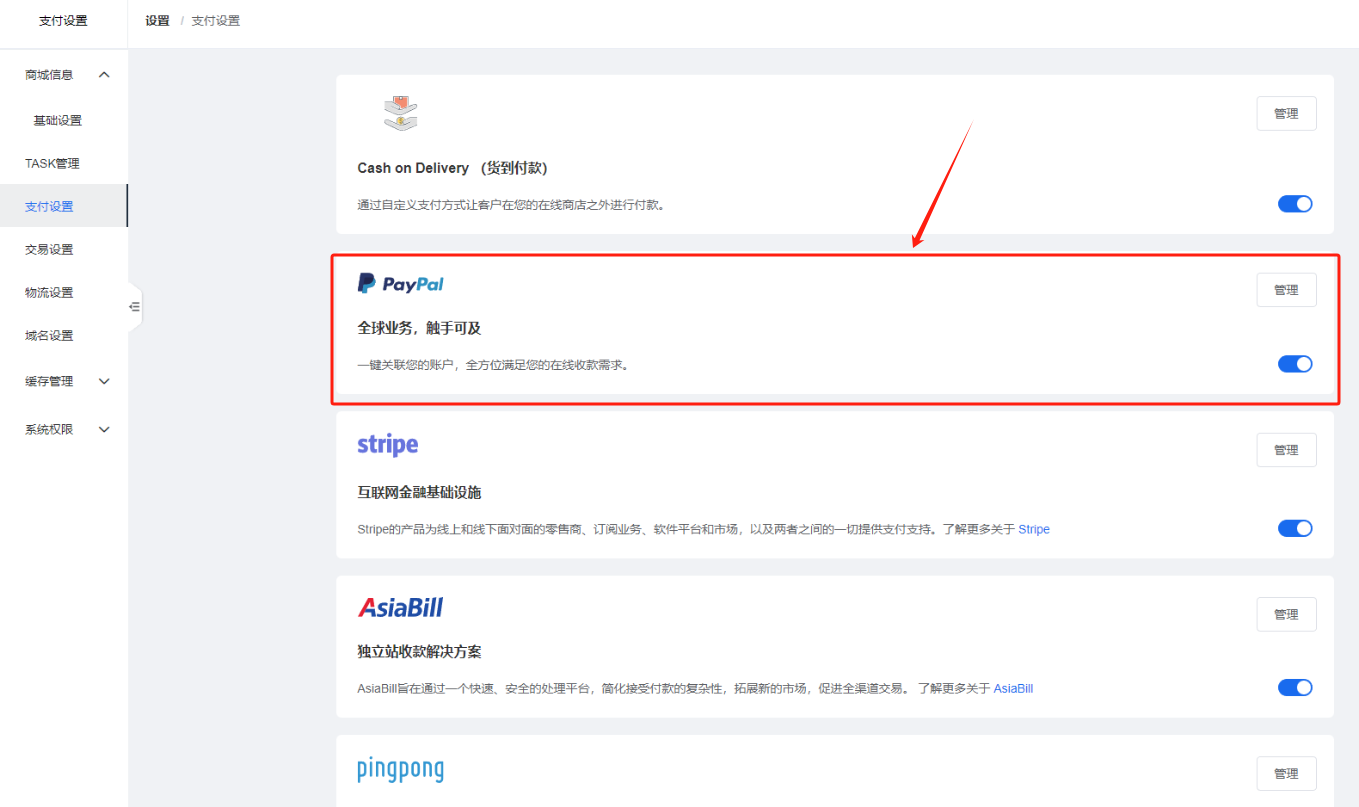Toggle the Cash on Delivery switch
The image size is (1359, 807).
point(1295,204)
